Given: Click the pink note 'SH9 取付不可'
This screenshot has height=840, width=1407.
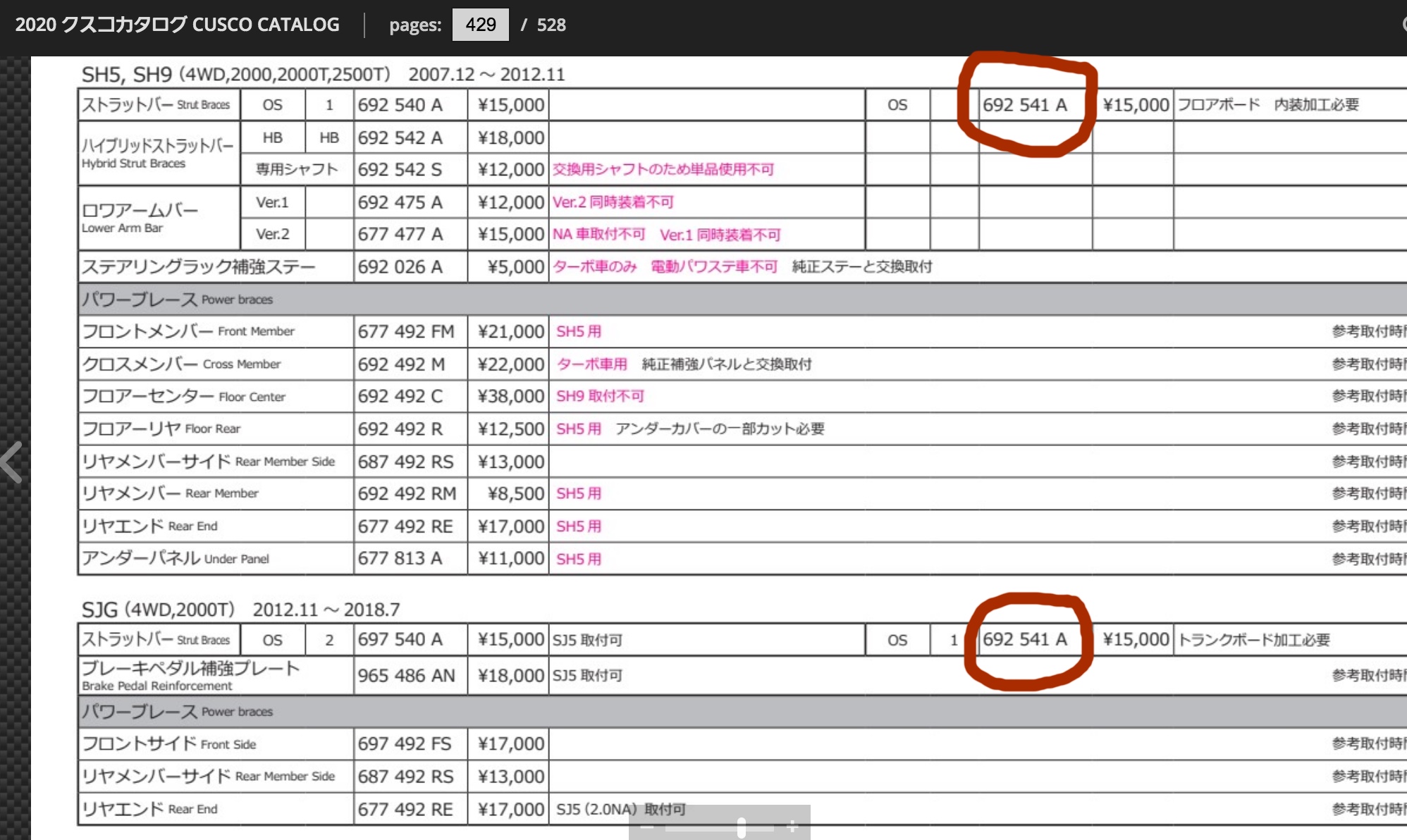Looking at the screenshot, I should (601, 396).
